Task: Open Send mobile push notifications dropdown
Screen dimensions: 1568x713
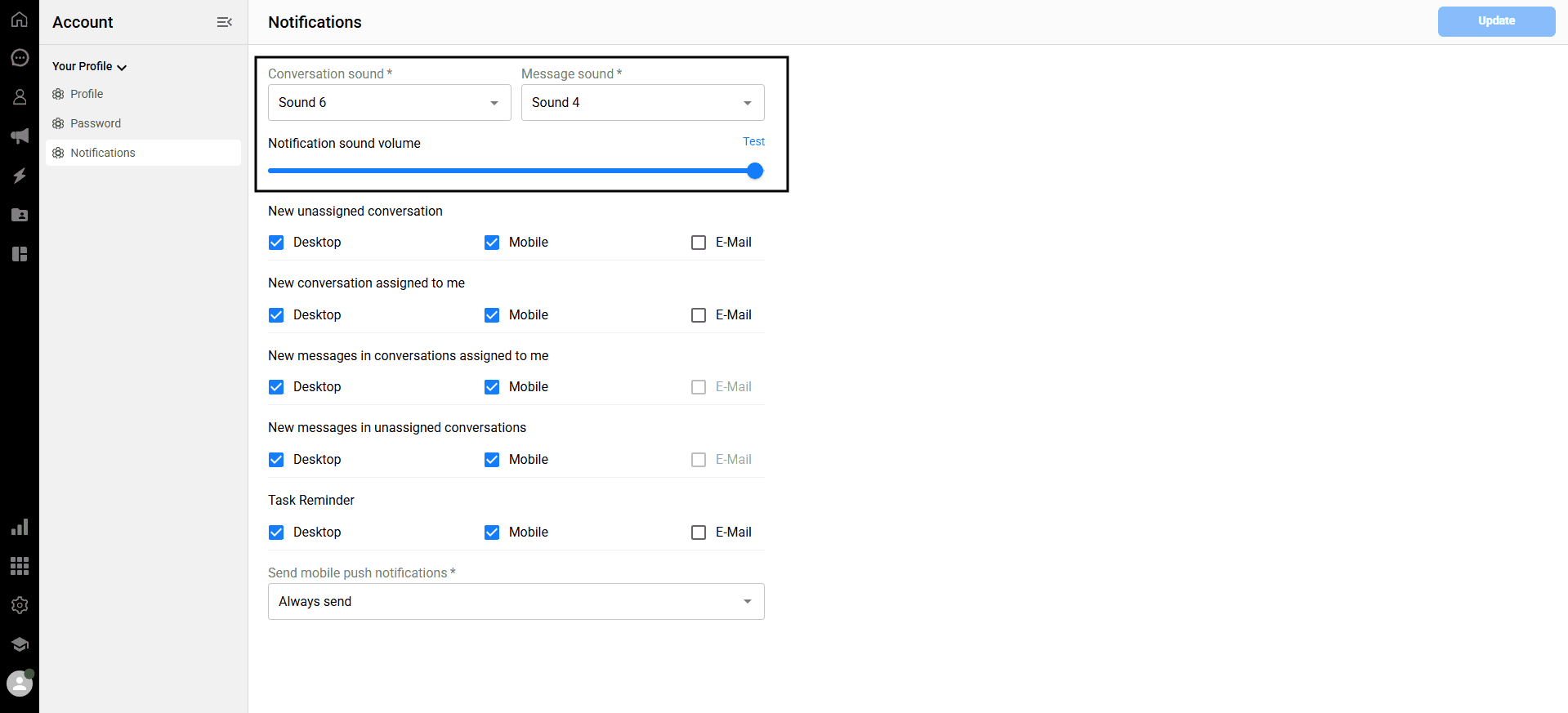Action: point(516,601)
